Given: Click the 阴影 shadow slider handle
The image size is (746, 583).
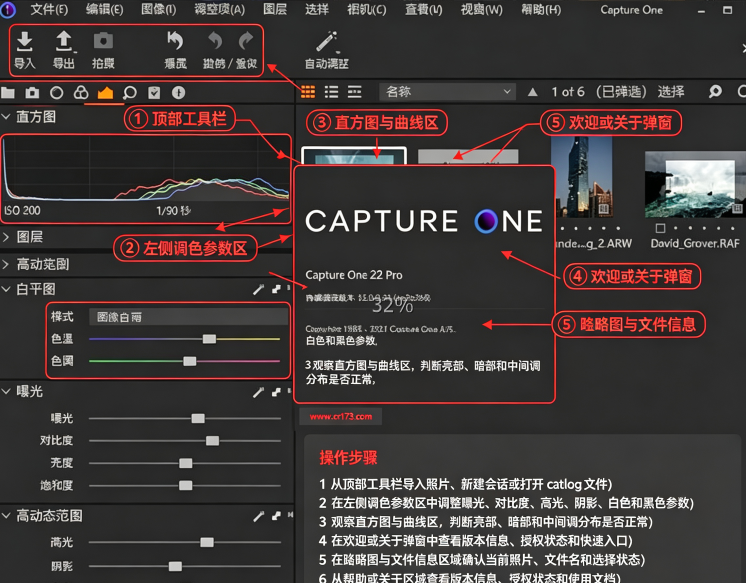Looking at the screenshot, I should tap(175, 566).
